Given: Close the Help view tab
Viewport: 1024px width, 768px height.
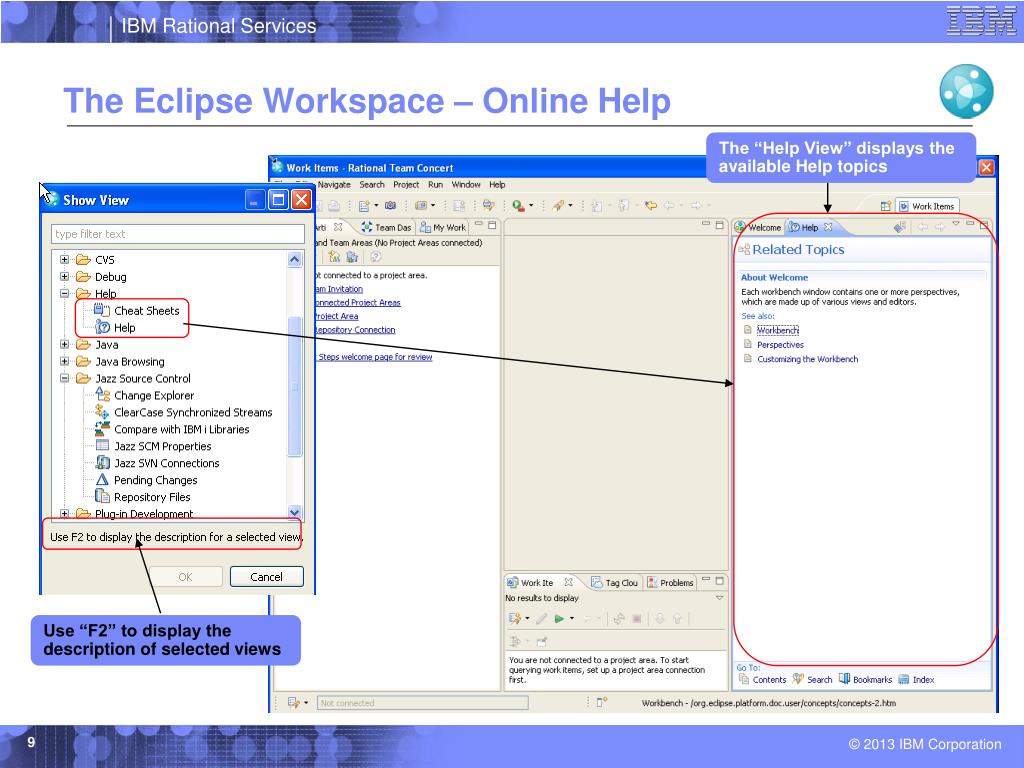Looking at the screenshot, I should pyautogui.click(x=828, y=227).
